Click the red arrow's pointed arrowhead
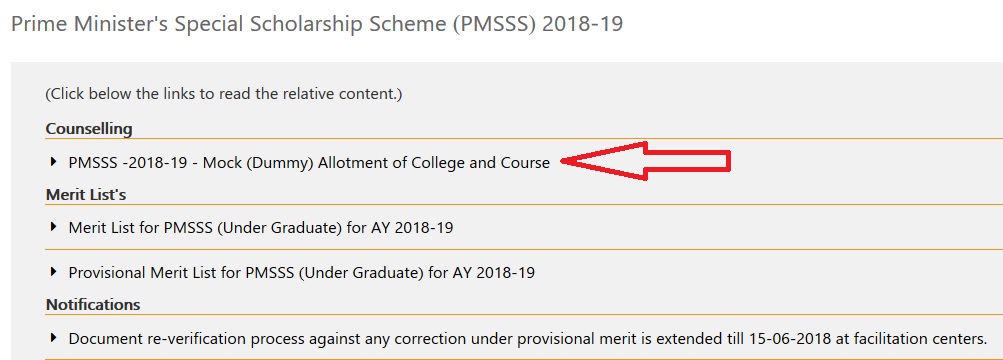1003x360 pixels. 604,161
